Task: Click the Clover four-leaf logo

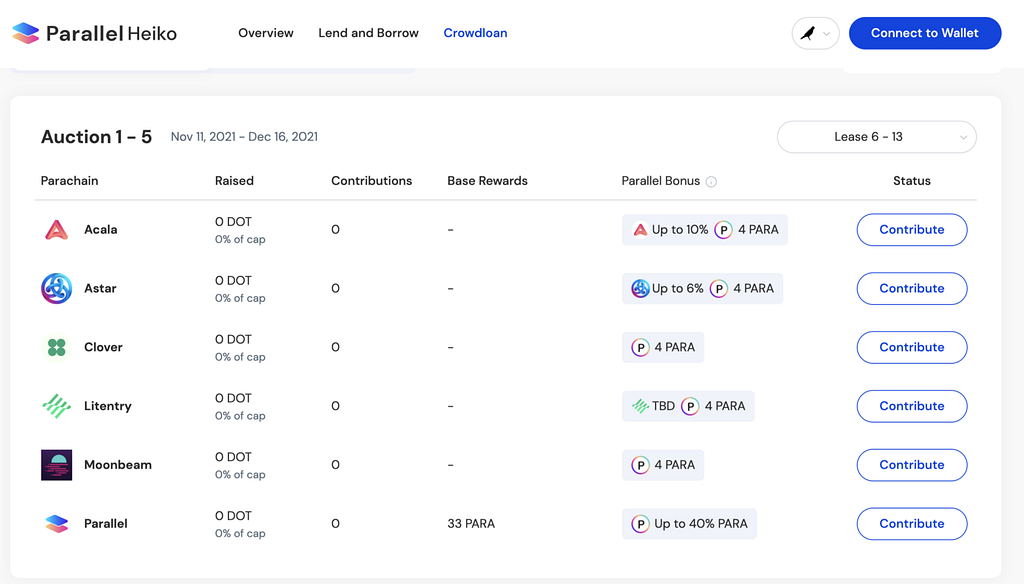Action: (x=56, y=348)
